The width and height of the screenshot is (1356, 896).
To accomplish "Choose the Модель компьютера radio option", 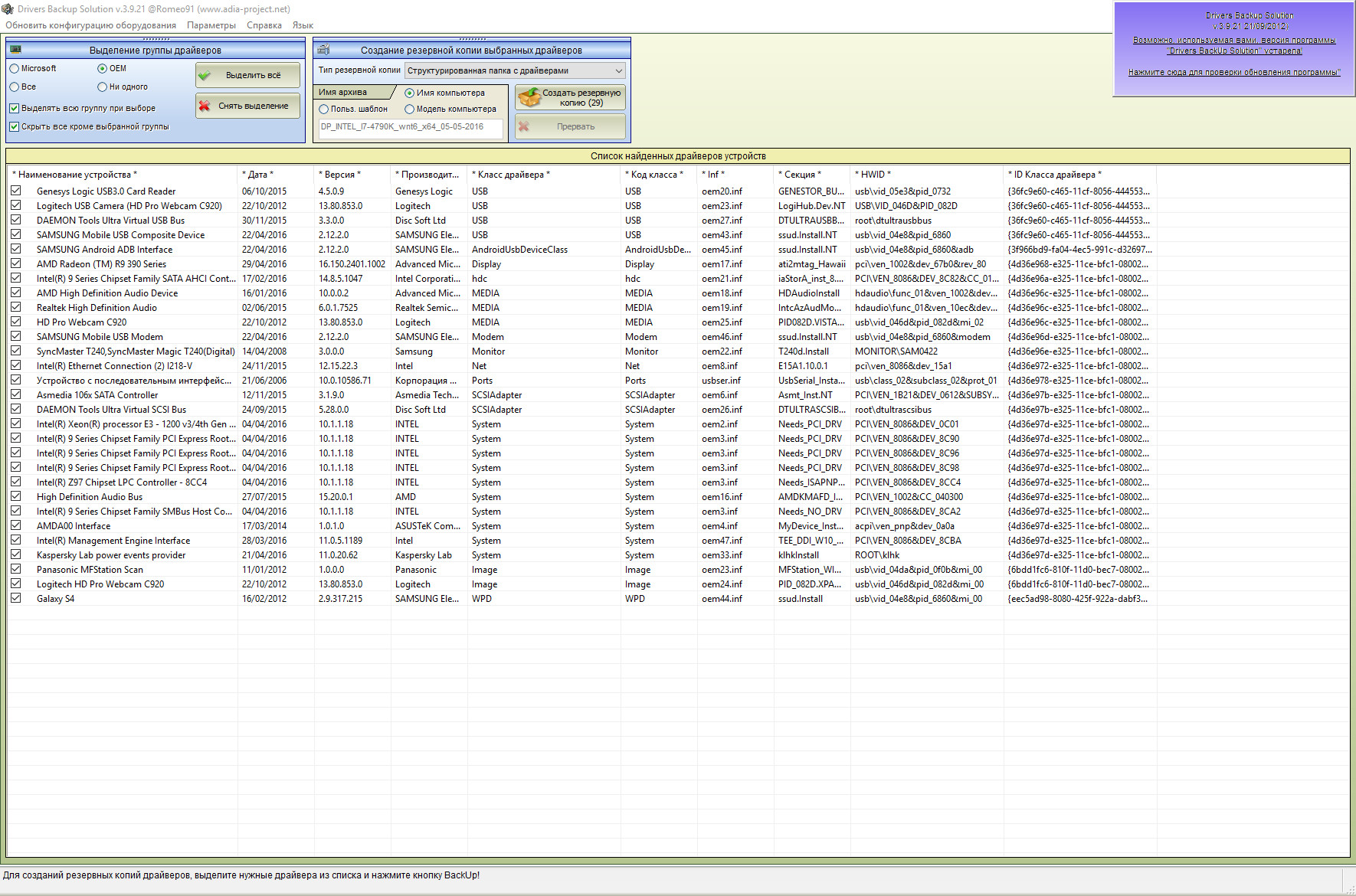I will (410, 110).
